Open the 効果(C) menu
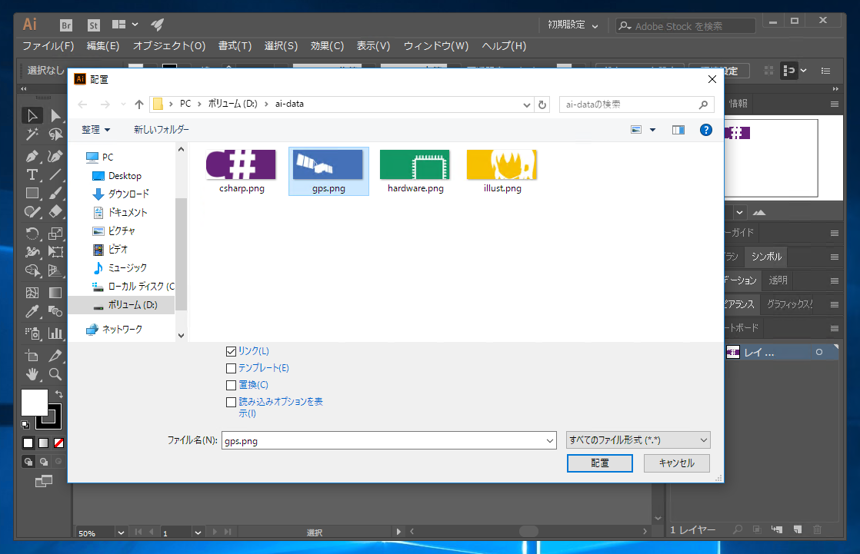Screen dimensions: 860x554 click(x=327, y=46)
